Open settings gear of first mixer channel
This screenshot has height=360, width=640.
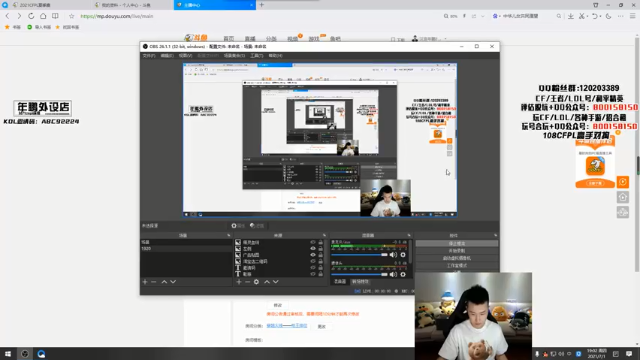tap(403, 255)
